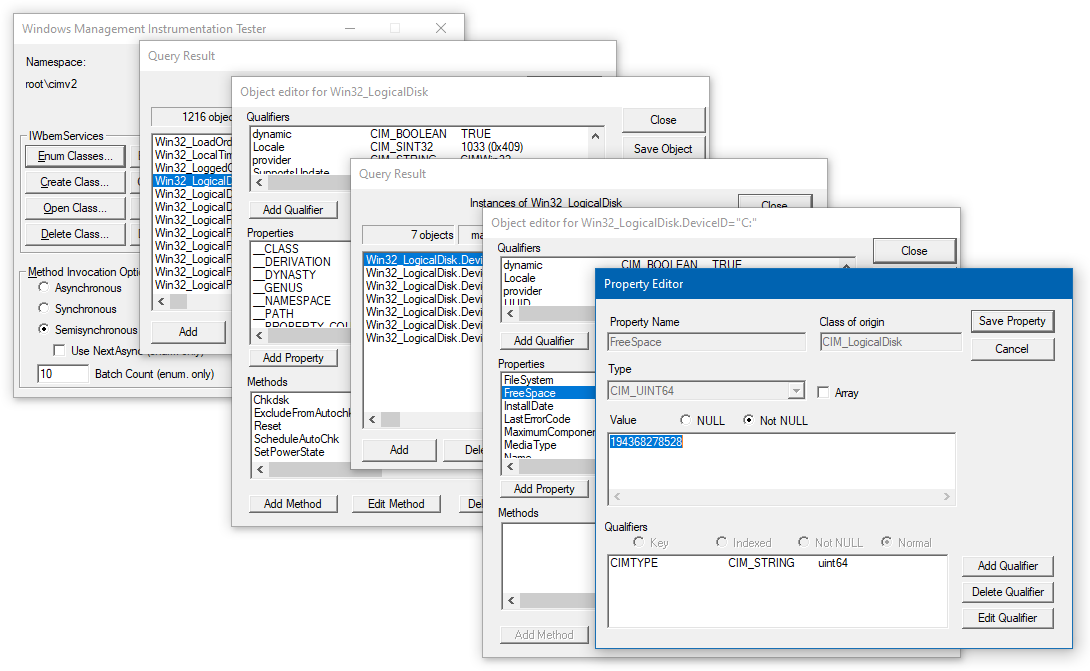Click the Edit Qualifier button
This screenshot has width=1090, height=671.
[x=1008, y=618]
